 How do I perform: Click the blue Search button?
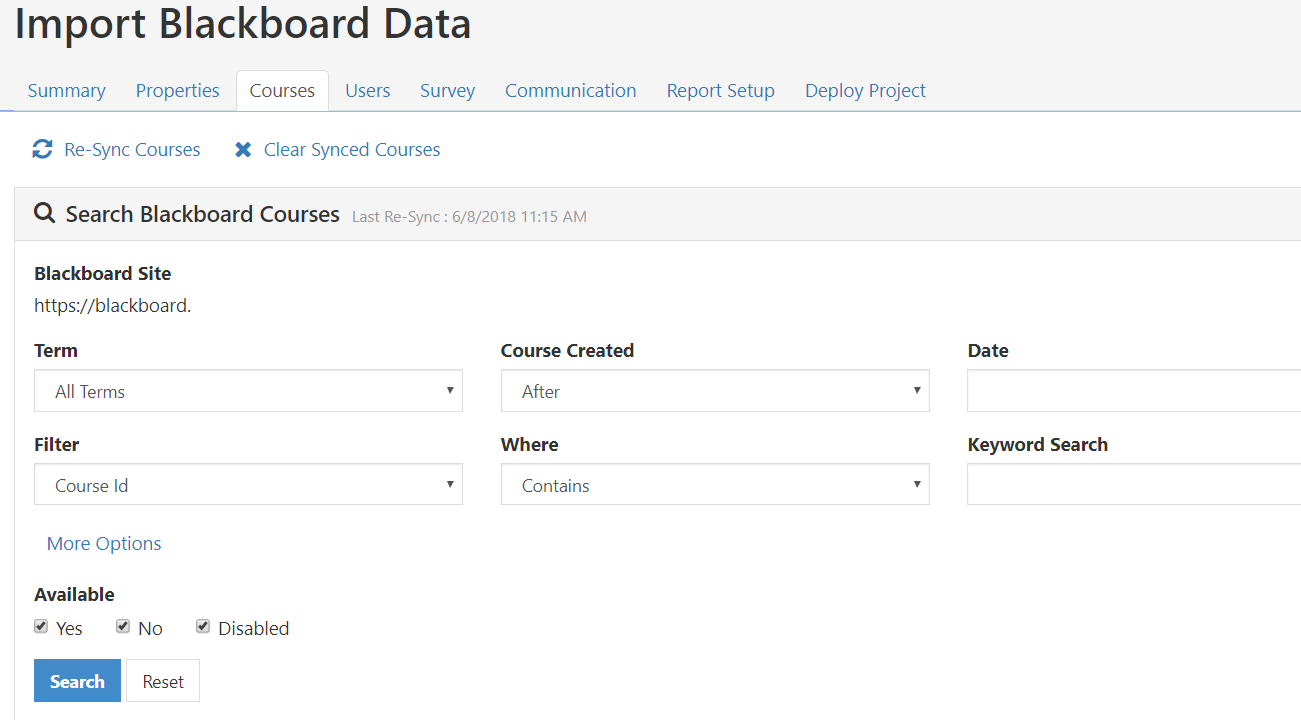point(77,681)
